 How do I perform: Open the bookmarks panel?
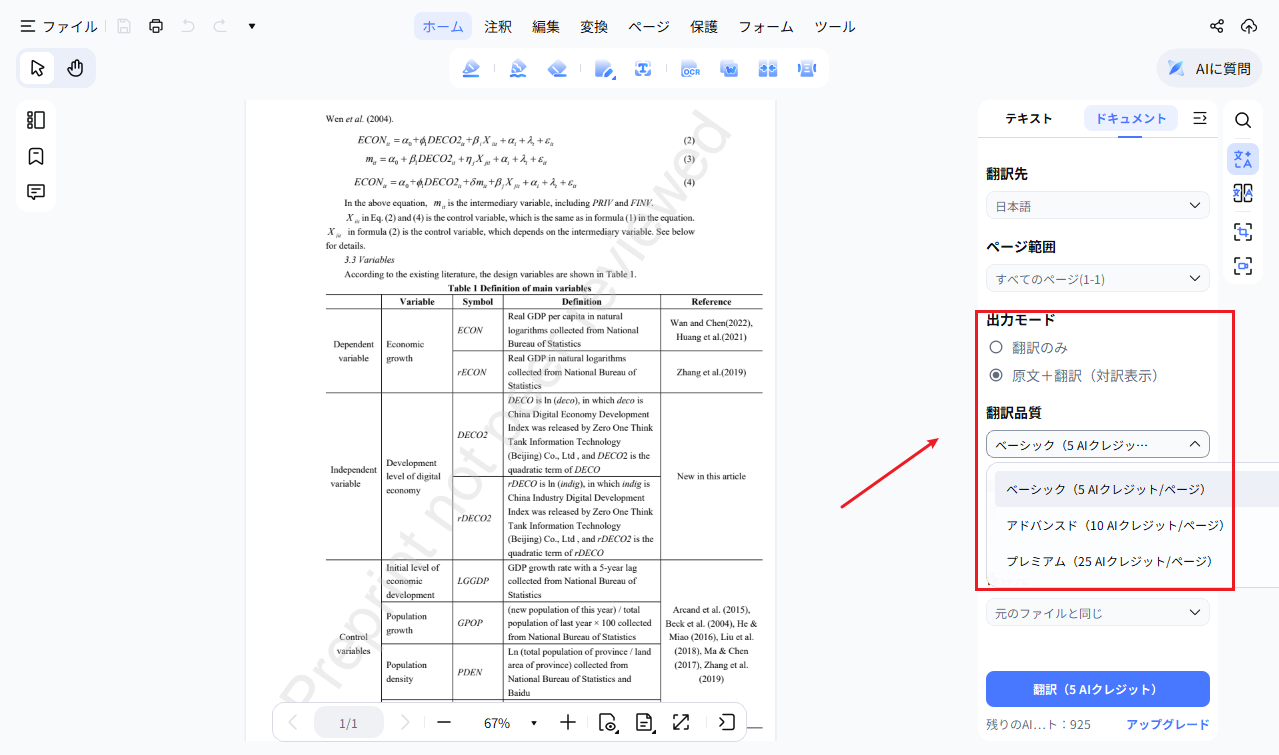pos(36,156)
